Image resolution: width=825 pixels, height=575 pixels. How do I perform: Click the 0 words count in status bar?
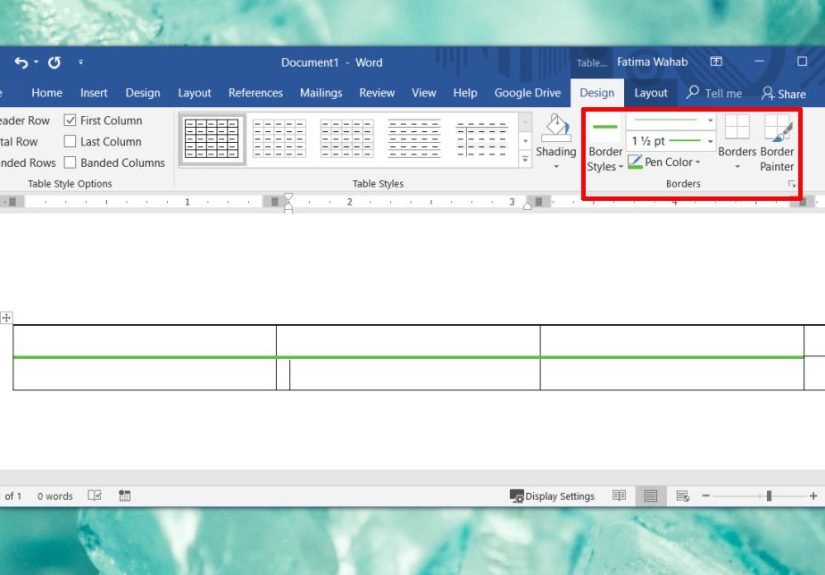[x=55, y=496]
